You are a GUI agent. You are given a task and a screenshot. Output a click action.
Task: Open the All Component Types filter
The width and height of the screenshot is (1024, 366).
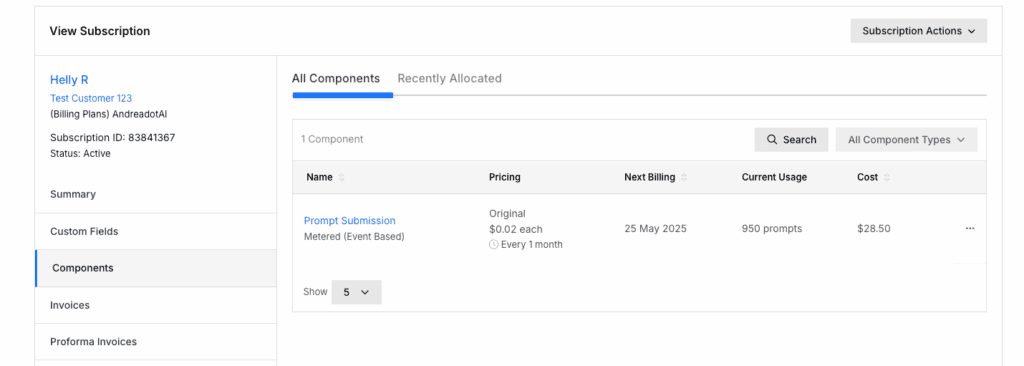pos(906,139)
